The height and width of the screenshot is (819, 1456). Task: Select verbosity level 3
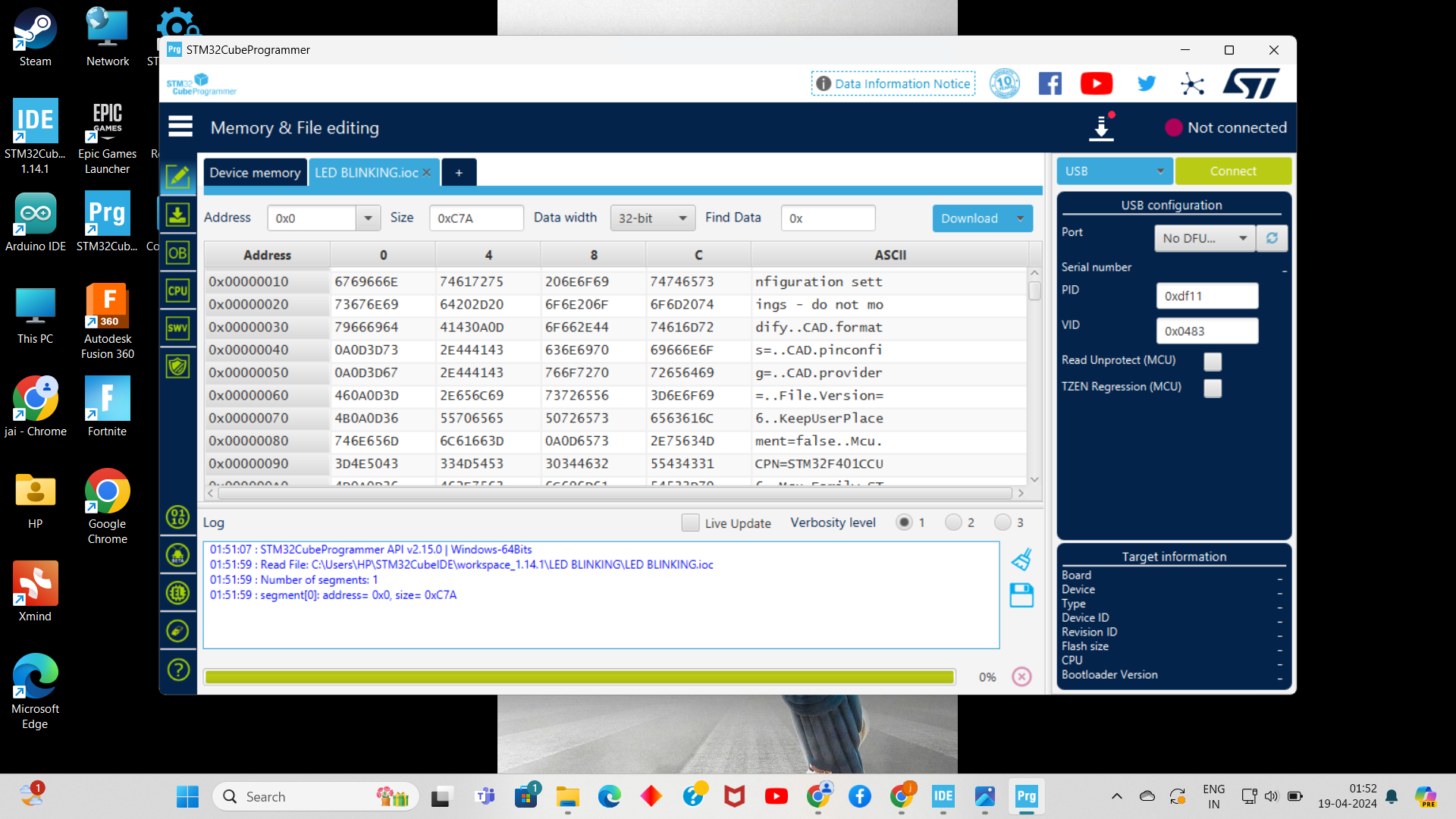tap(1003, 522)
